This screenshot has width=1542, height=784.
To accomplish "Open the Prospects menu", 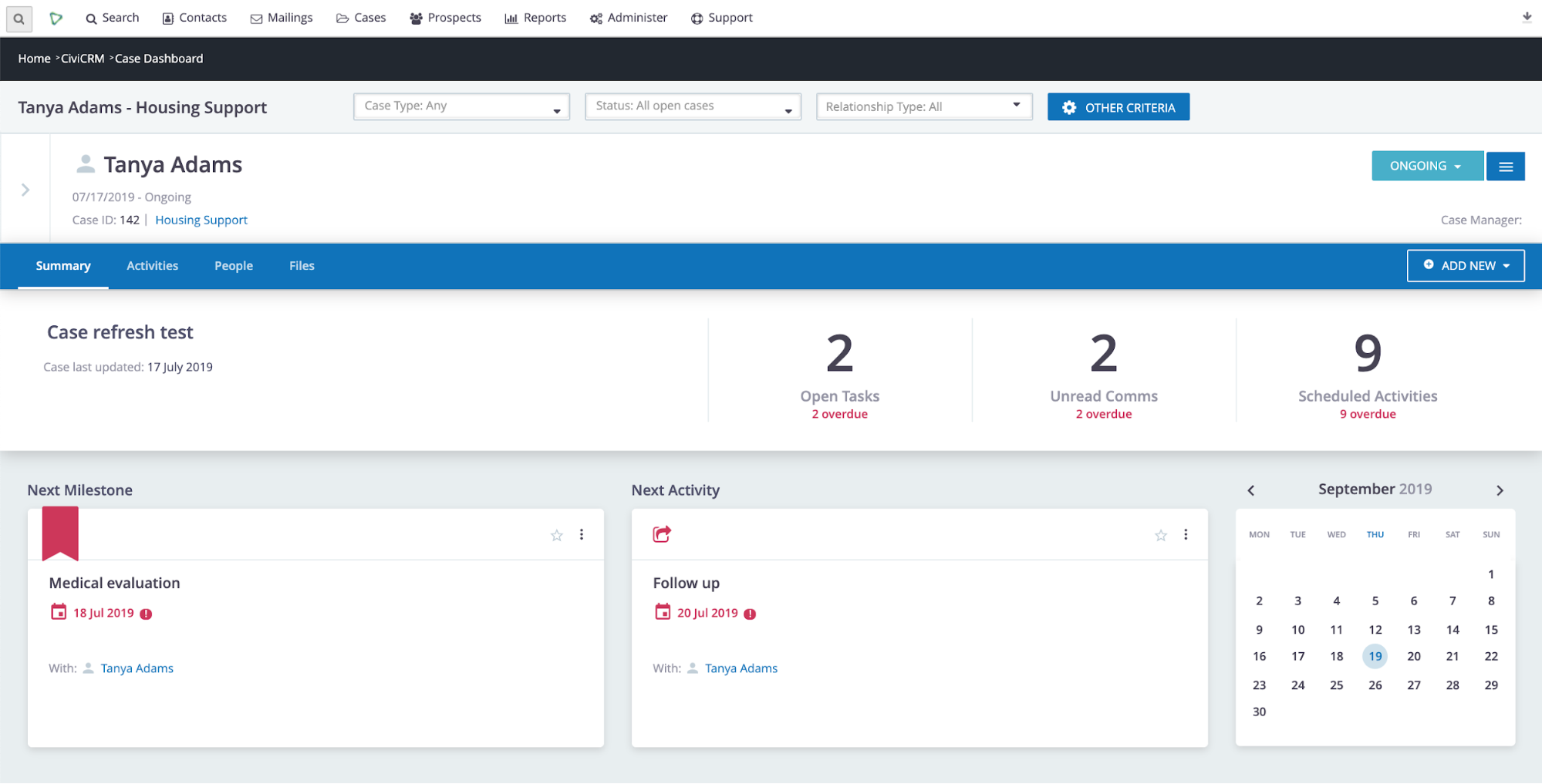I will (x=445, y=18).
